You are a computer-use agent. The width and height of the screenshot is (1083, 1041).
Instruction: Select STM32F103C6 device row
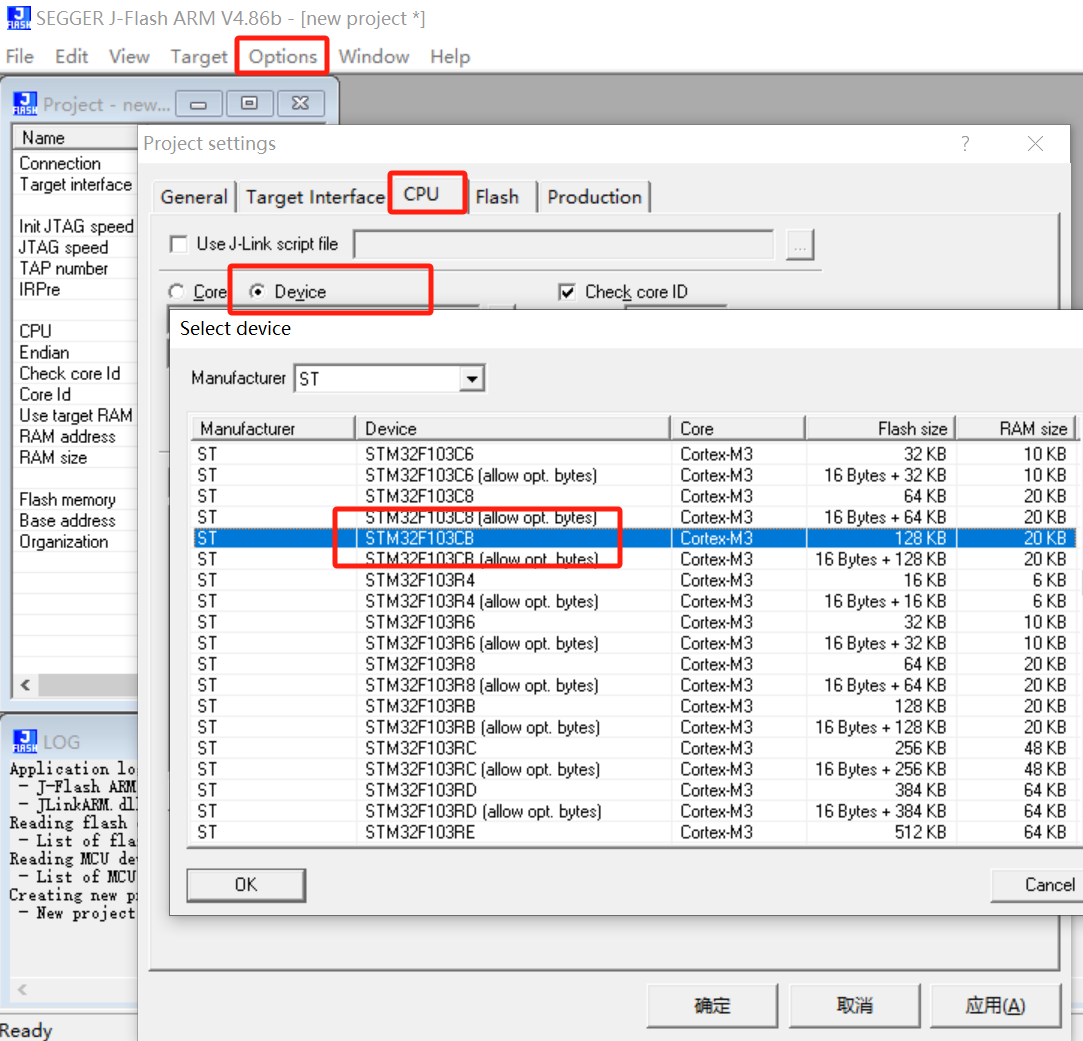pos(633,454)
